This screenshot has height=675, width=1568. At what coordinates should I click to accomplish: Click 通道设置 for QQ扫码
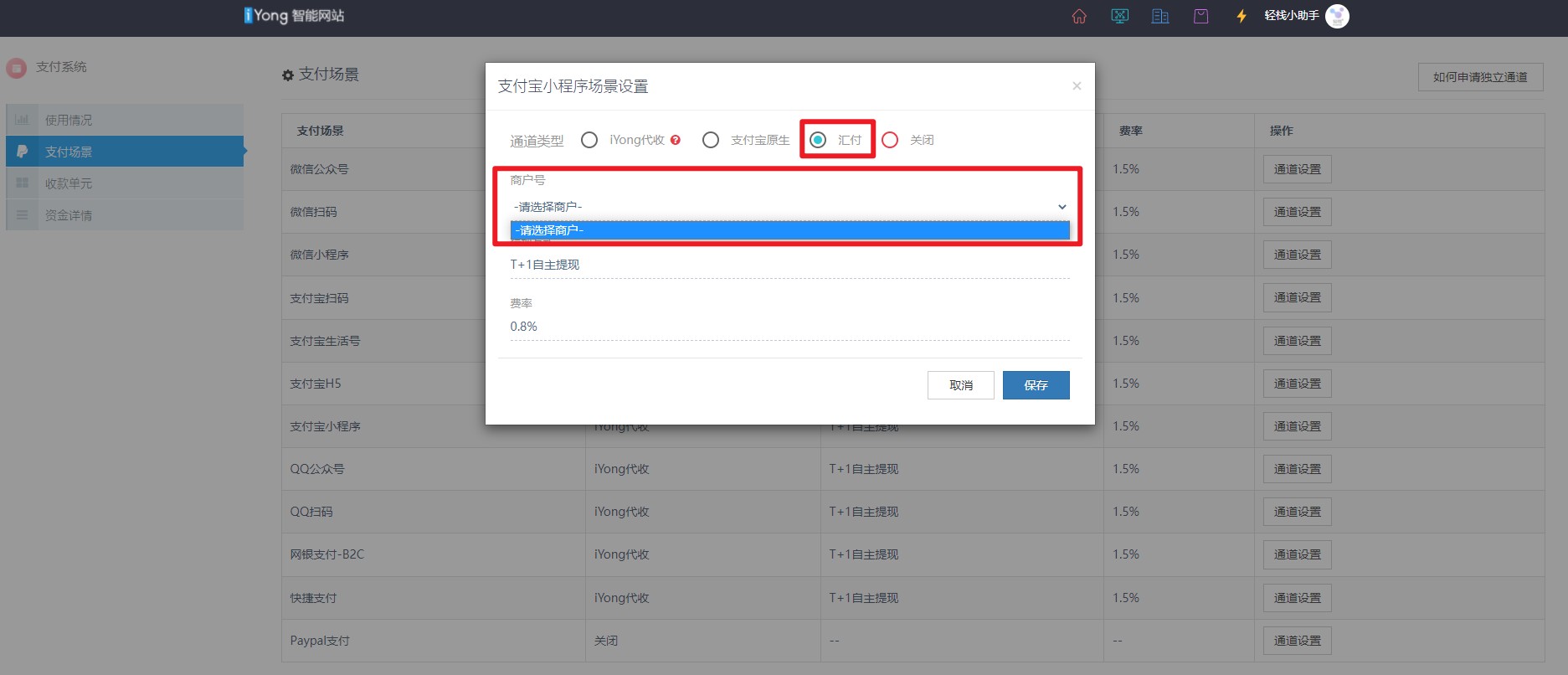click(1298, 512)
